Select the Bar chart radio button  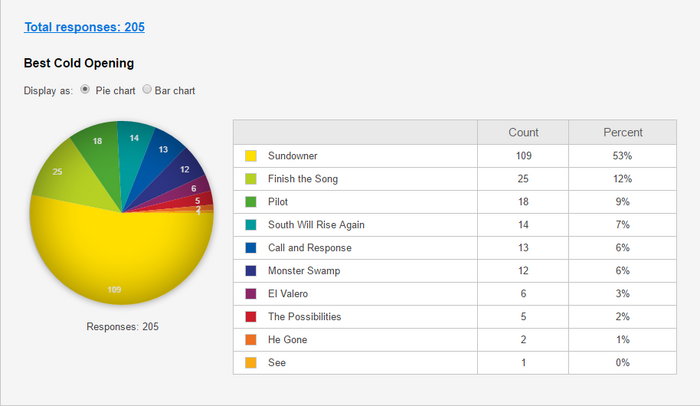[147, 89]
